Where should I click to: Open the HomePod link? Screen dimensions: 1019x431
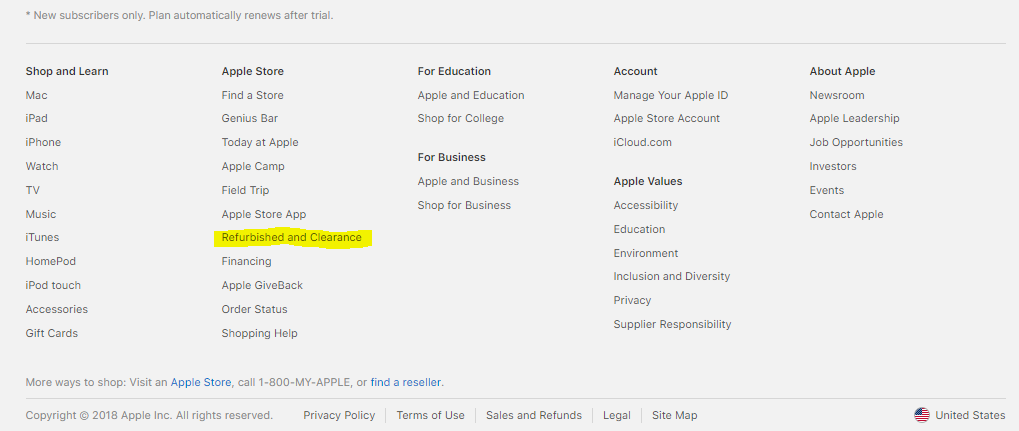pos(51,261)
